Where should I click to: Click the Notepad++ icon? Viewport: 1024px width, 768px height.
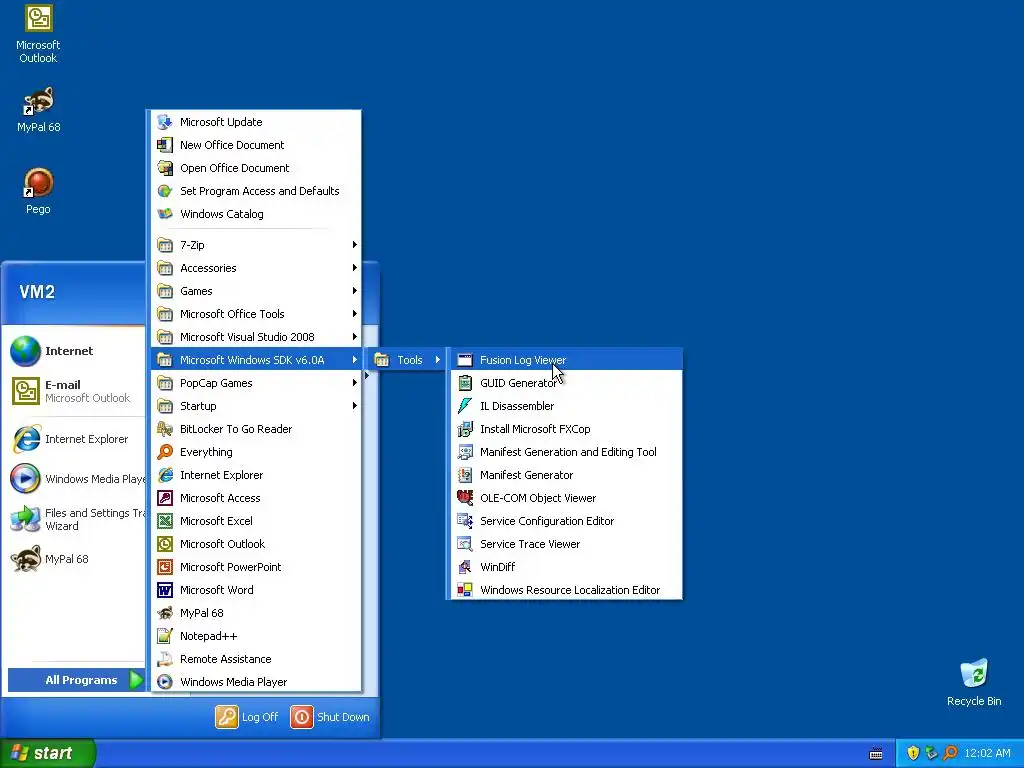[165, 636]
